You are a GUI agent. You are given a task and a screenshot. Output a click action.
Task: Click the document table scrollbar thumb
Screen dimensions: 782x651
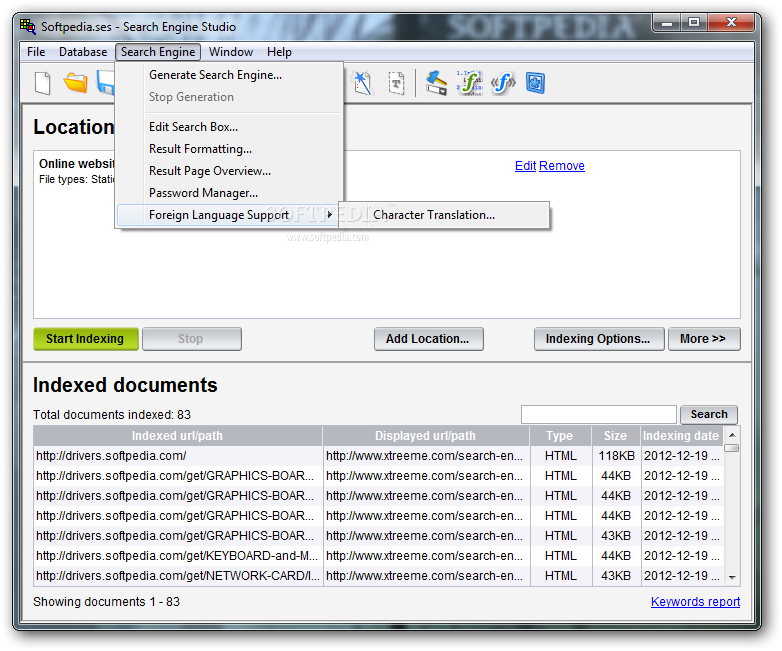732,448
